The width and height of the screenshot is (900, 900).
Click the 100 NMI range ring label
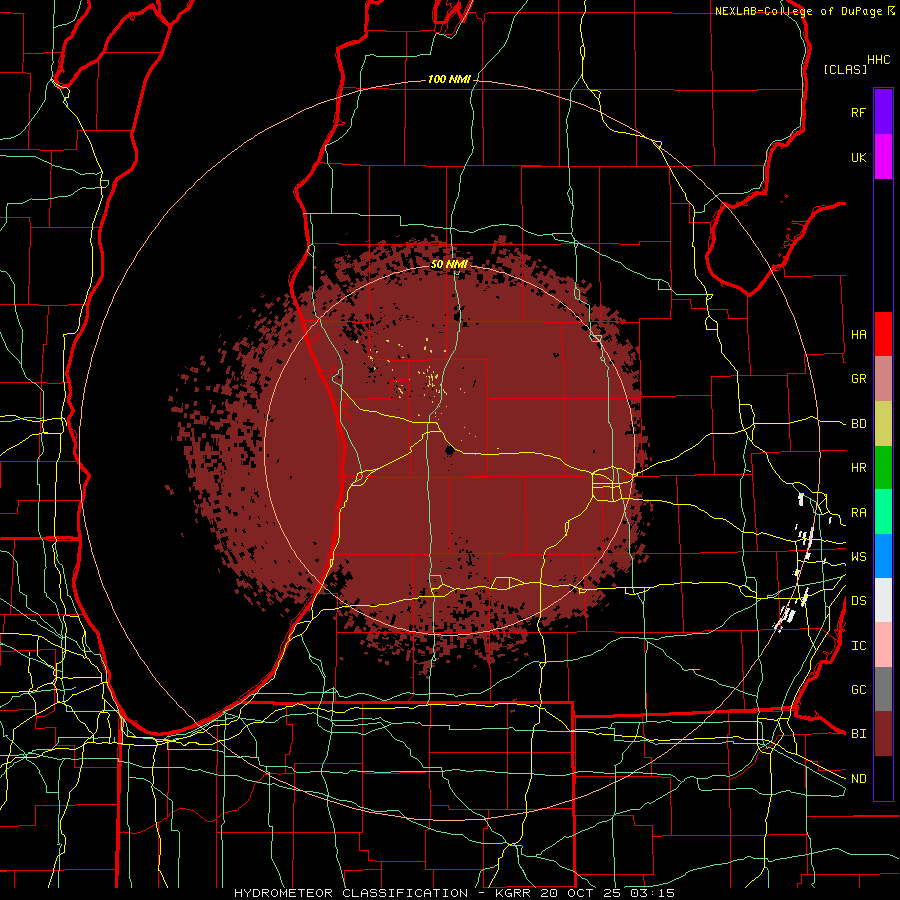click(449, 79)
